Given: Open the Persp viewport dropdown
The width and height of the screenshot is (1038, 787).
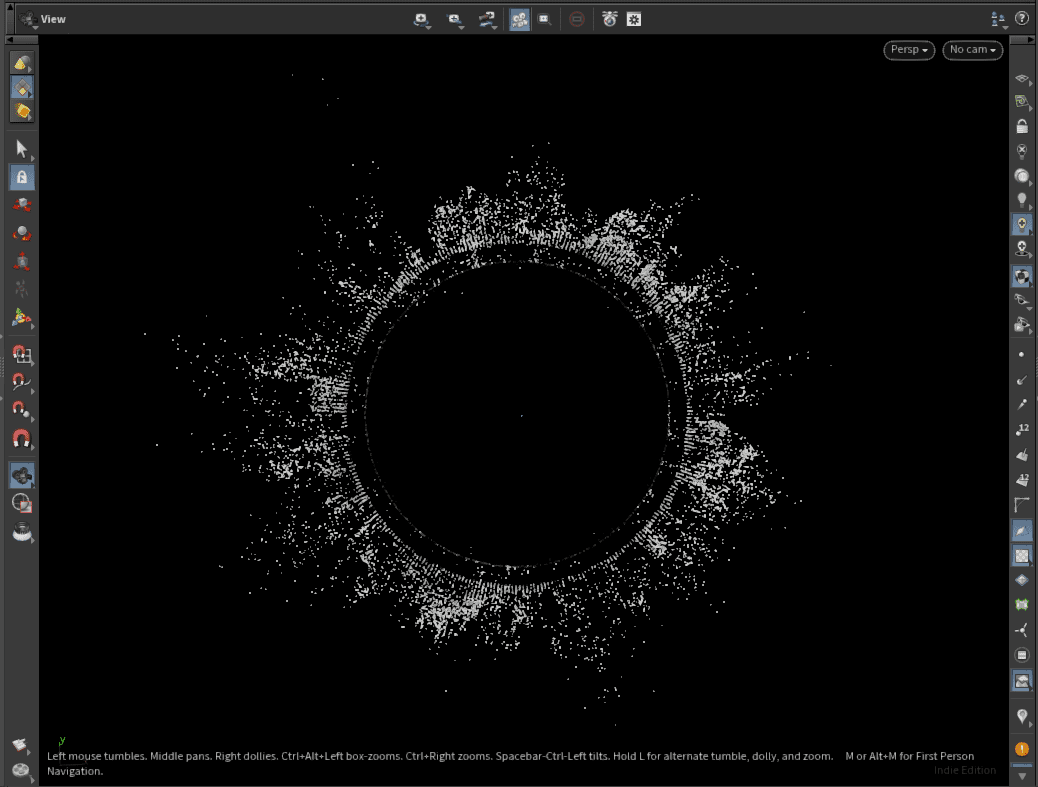Looking at the screenshot, I should (909, 50).
